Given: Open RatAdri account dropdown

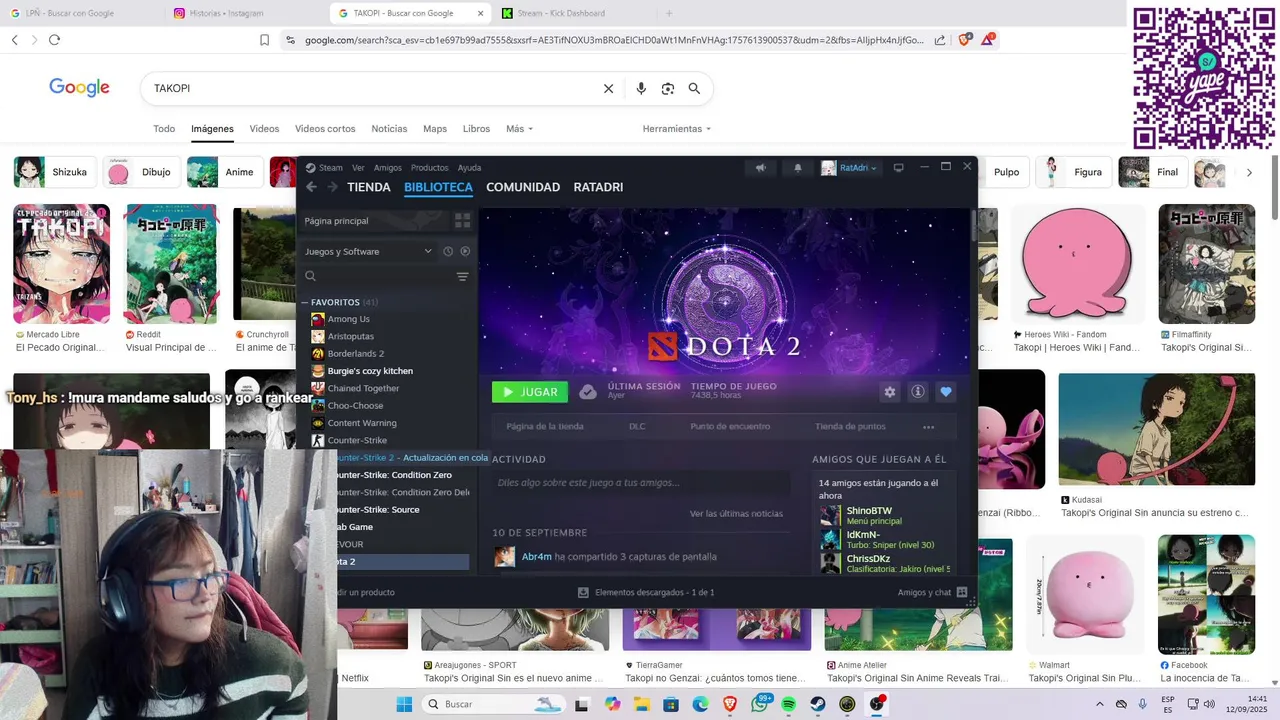Looking at the screenshot, I should pyautogui.click(x=849, y=168).
